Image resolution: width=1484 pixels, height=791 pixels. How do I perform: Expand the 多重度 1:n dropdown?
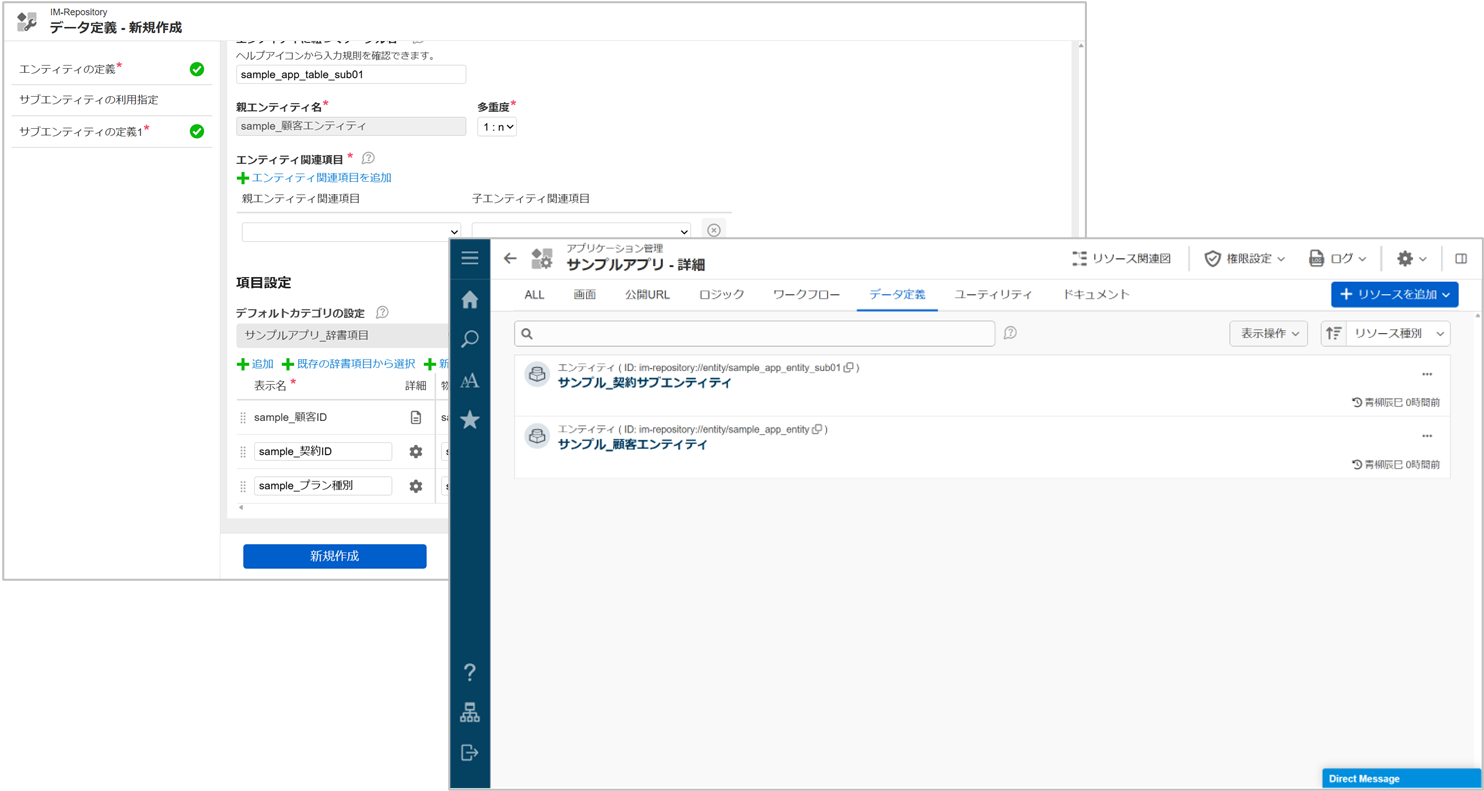496,127
